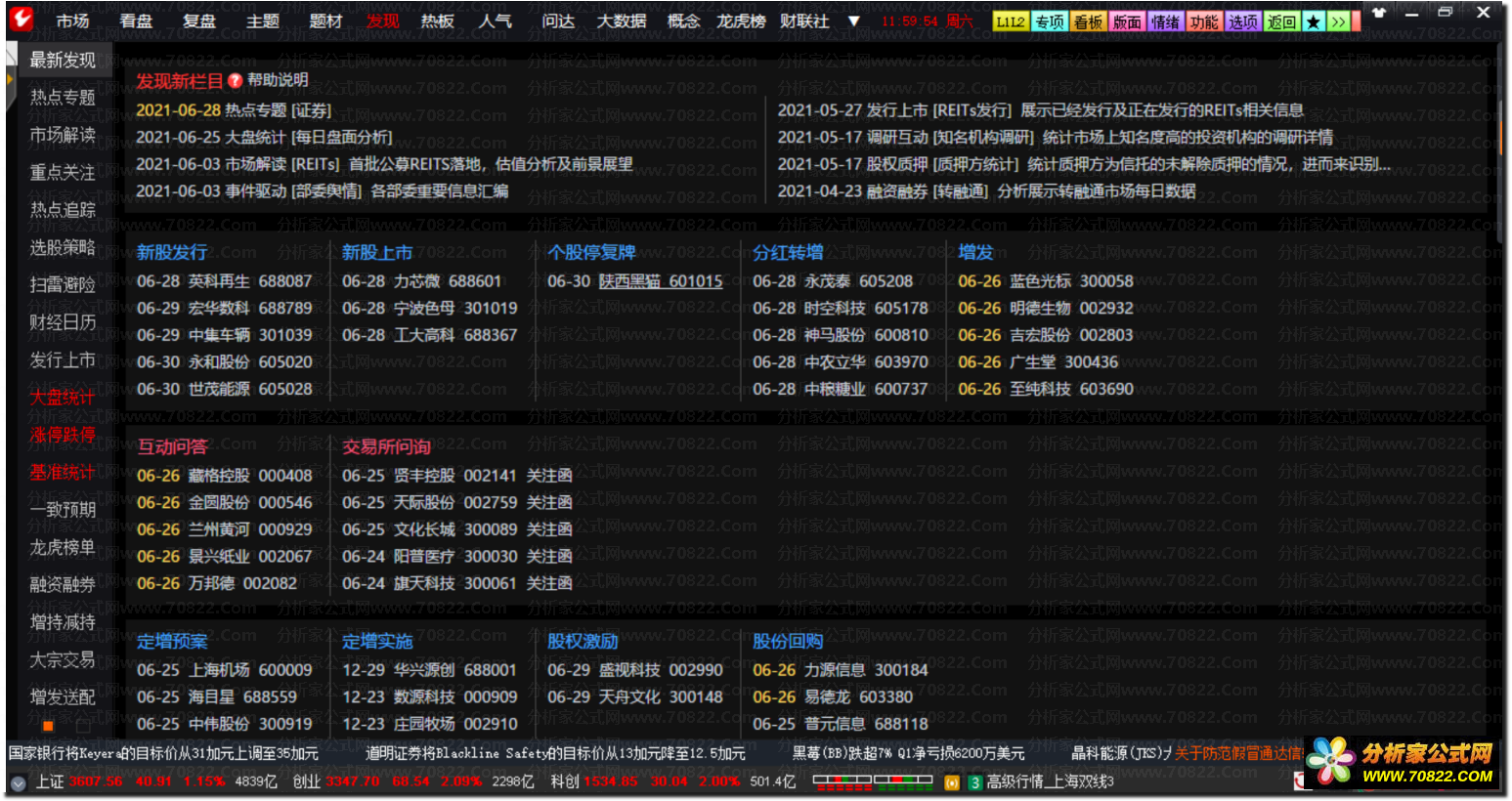Select 热点专题 in the sidebar
Viewport: 1512px width, 801px height.
coord(63,97)
